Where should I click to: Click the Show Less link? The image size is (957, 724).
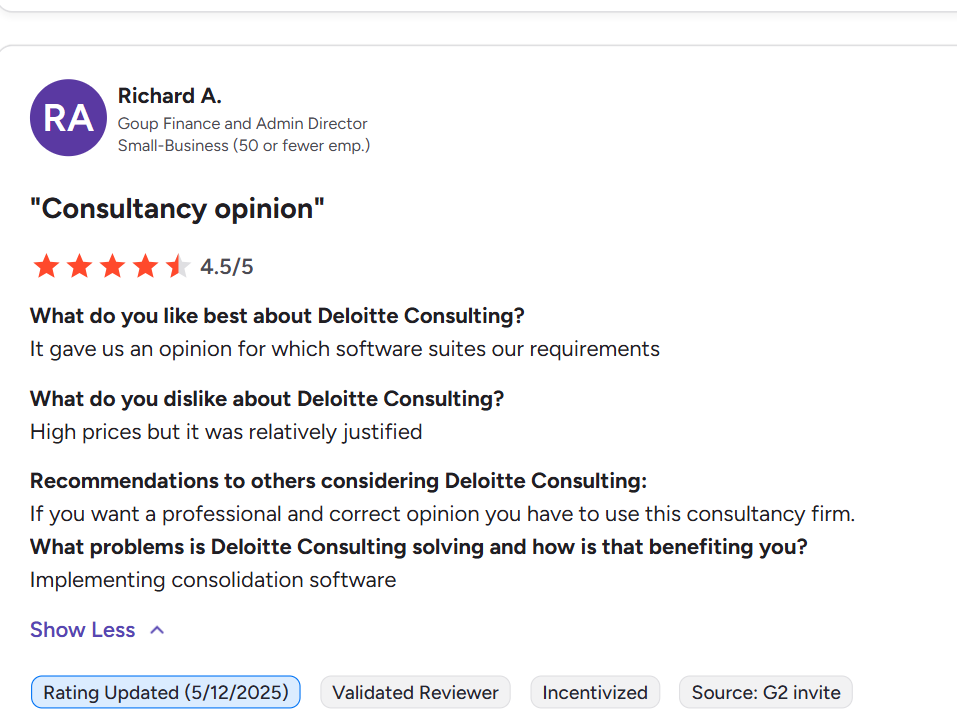[x=82, y=630]
